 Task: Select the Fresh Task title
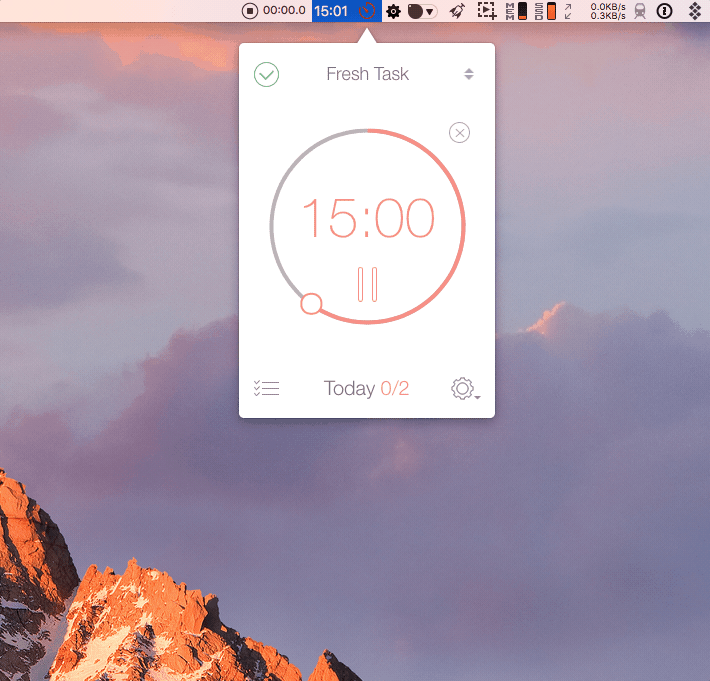(x=367, y=74)
